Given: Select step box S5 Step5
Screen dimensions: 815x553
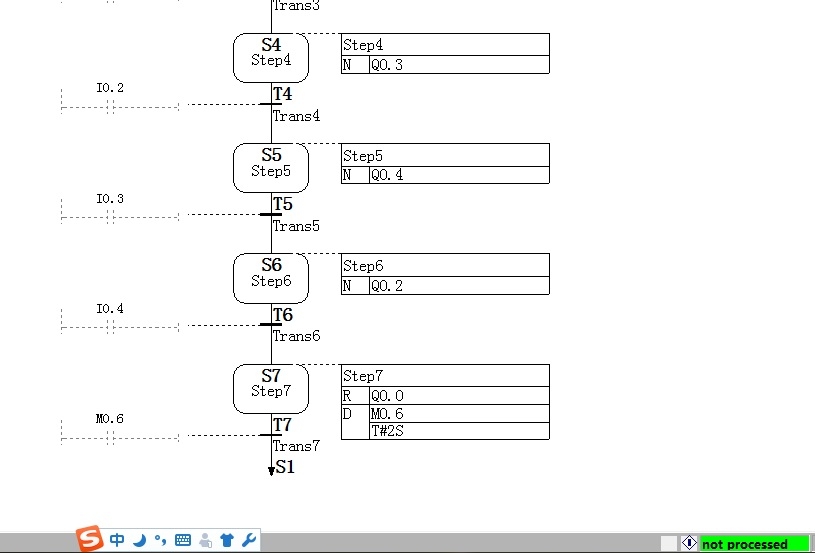Looking at the screenshot, I should click(x=271, y=168).
